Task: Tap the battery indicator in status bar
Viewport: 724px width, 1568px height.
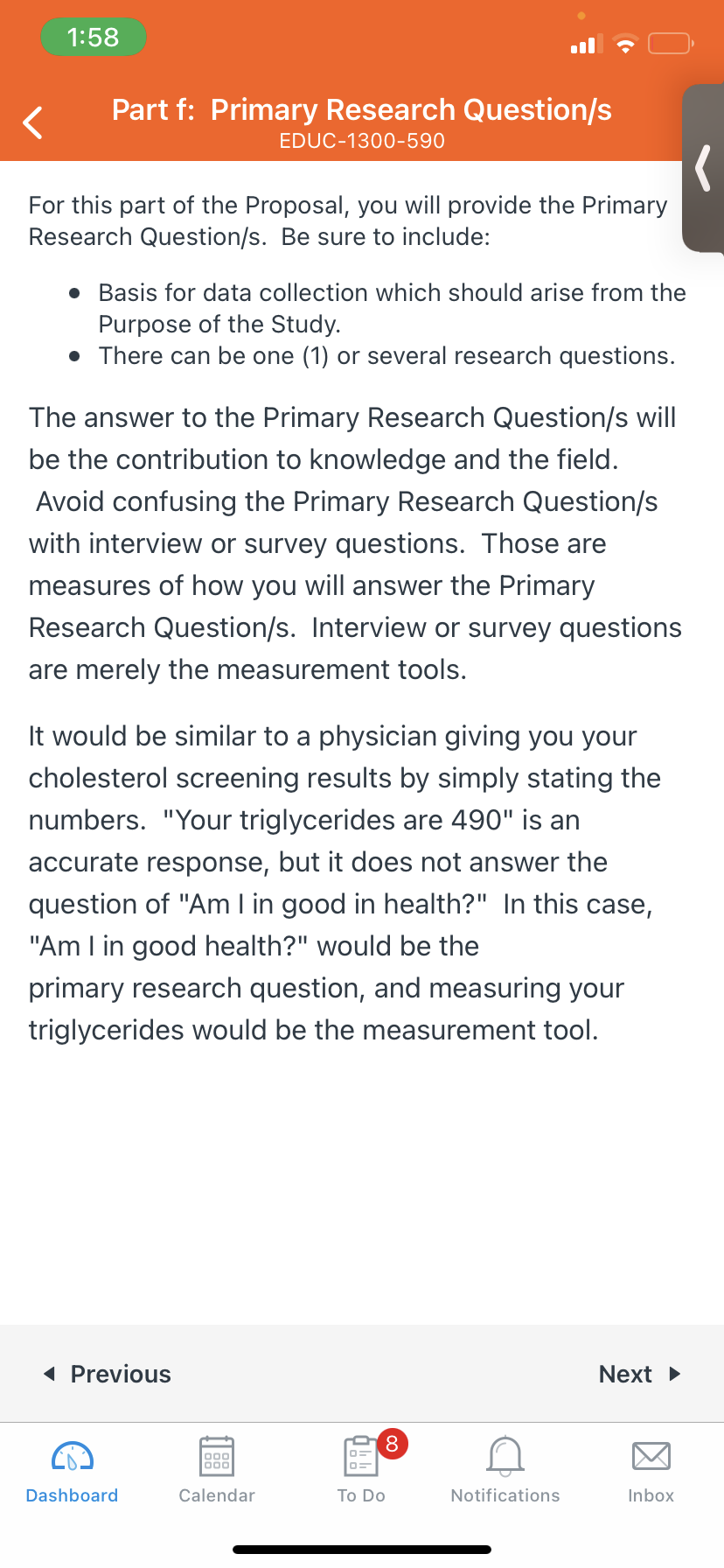Action: (x=671, y=43)
